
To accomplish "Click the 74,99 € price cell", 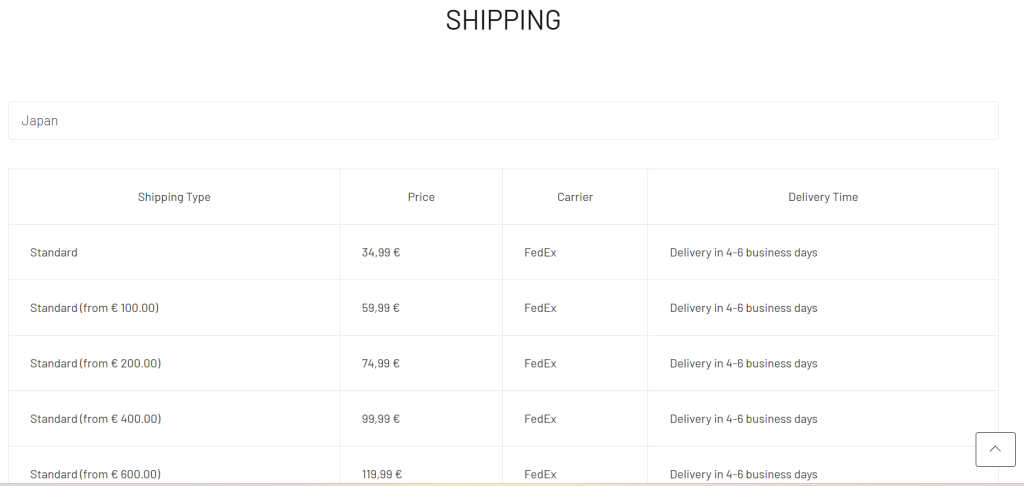I will pyautogui.click(x=381, y=363).
